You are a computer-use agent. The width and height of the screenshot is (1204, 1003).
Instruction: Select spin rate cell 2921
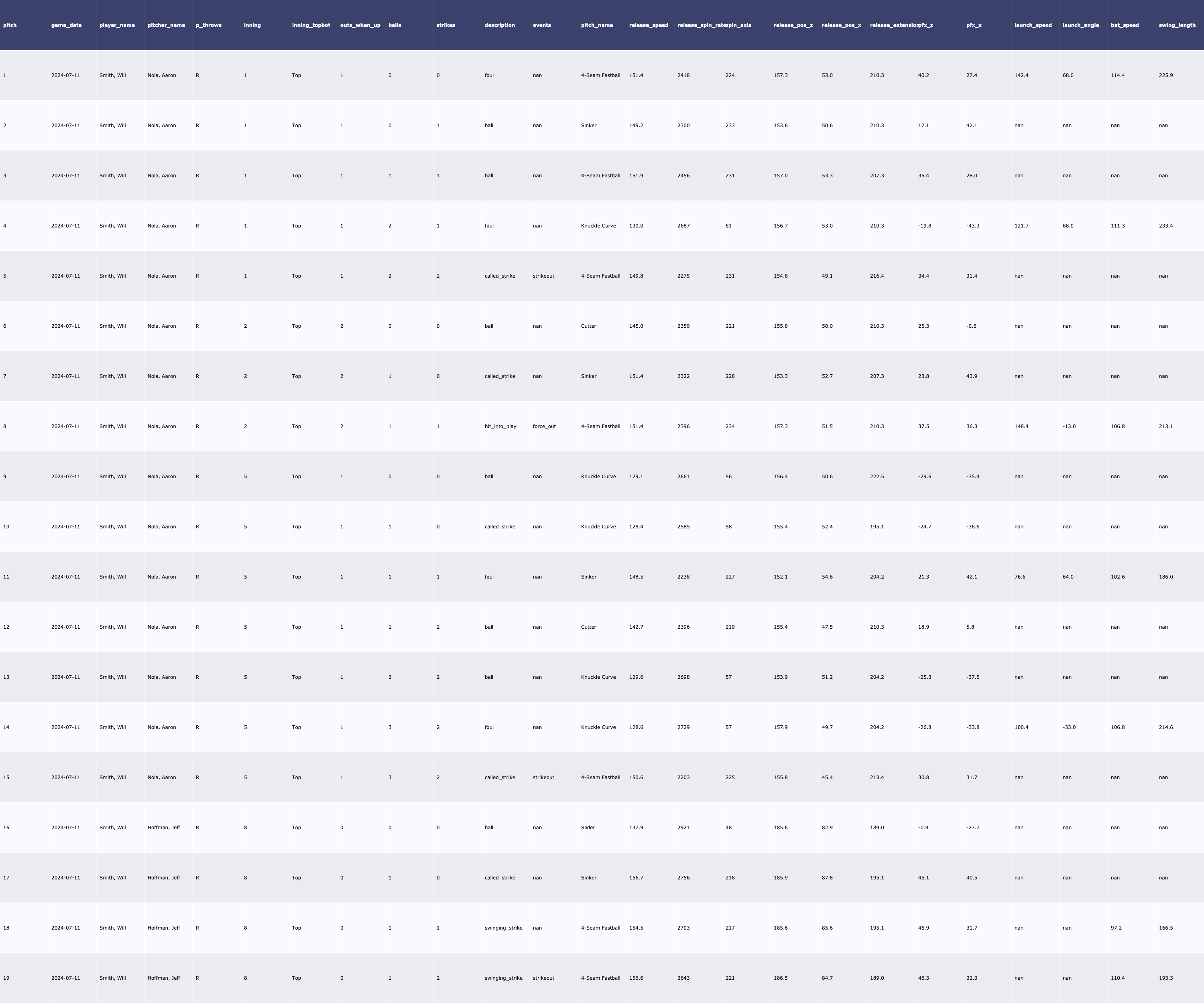(x=683, y=828)
